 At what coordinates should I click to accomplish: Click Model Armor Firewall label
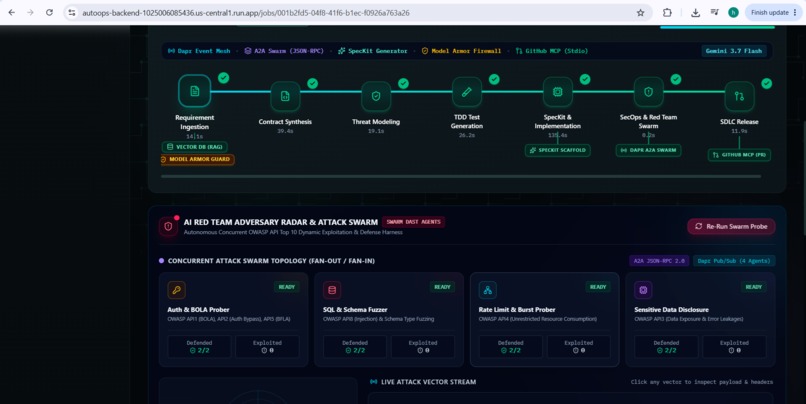point(461,51)
